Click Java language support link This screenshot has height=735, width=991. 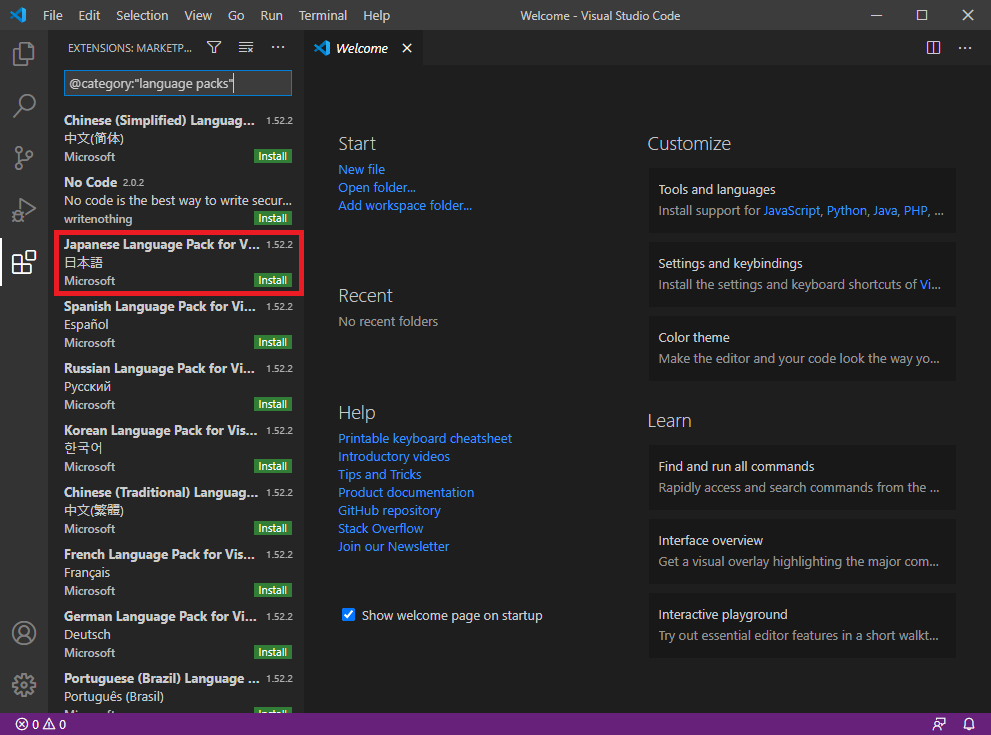tap(885, 210)
